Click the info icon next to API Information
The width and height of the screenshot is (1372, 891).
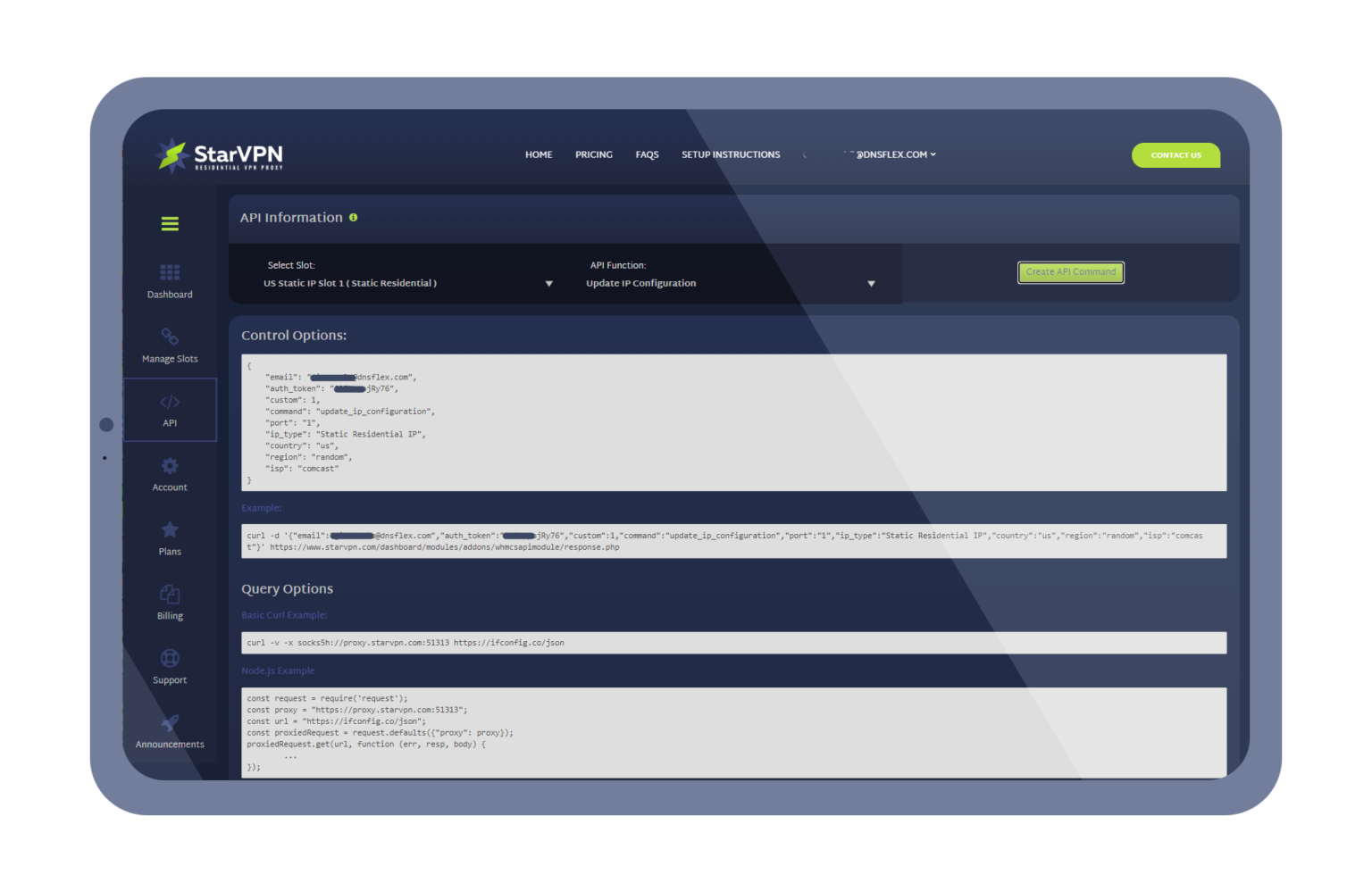click(x=354, y=217)
